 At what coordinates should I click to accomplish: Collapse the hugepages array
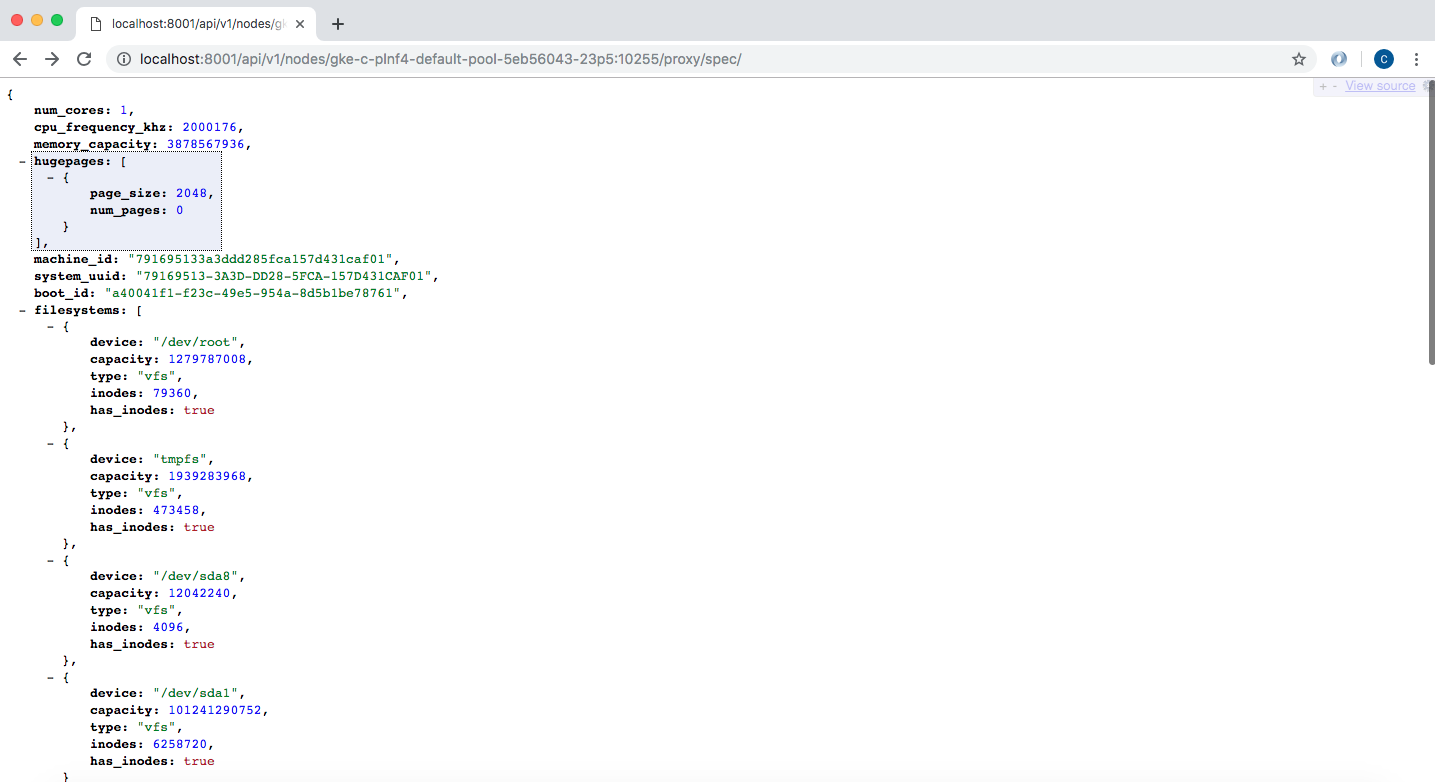pyautogui.click(x=22, y=161)
